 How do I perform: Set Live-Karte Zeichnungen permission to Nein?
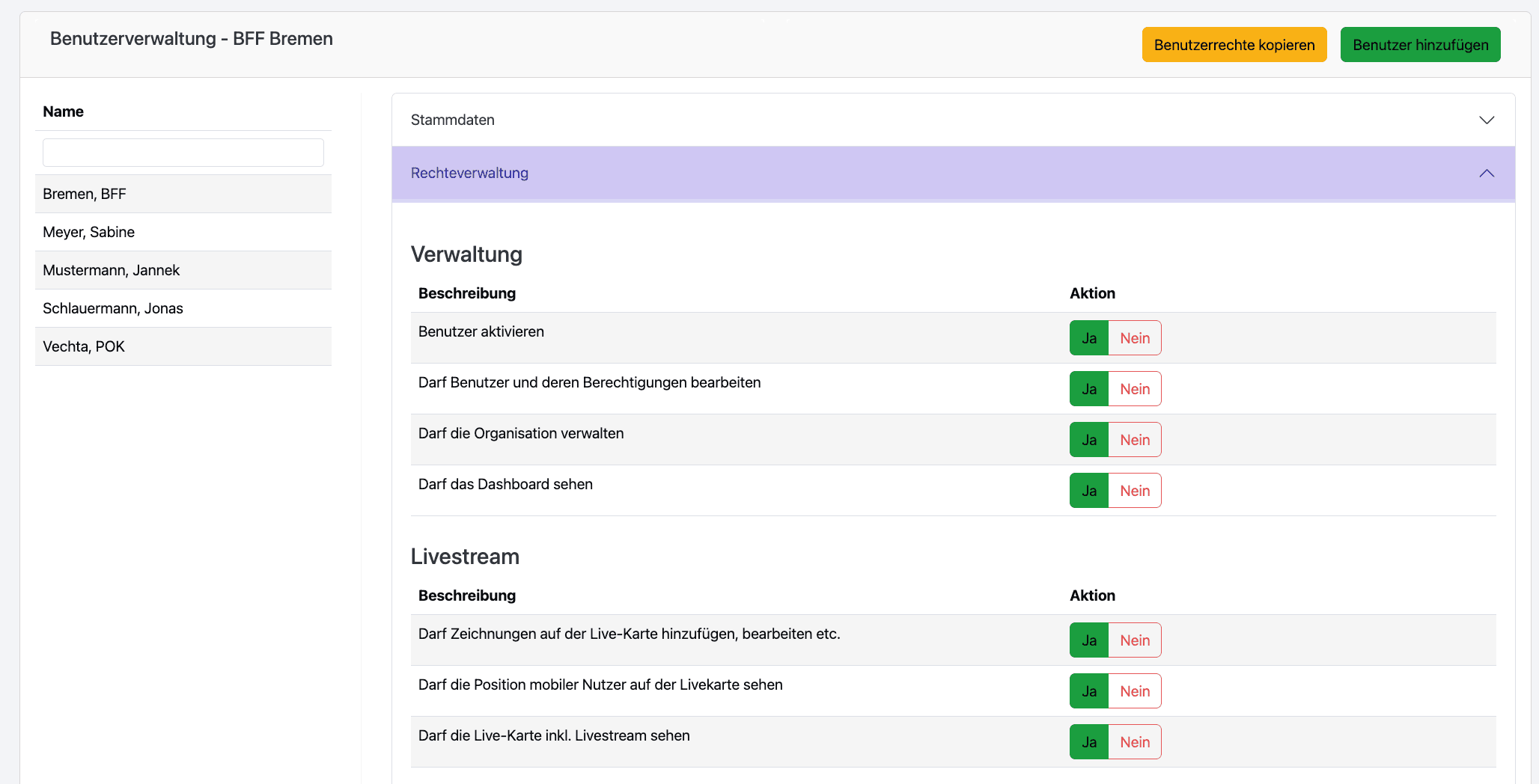[1134, 640]
